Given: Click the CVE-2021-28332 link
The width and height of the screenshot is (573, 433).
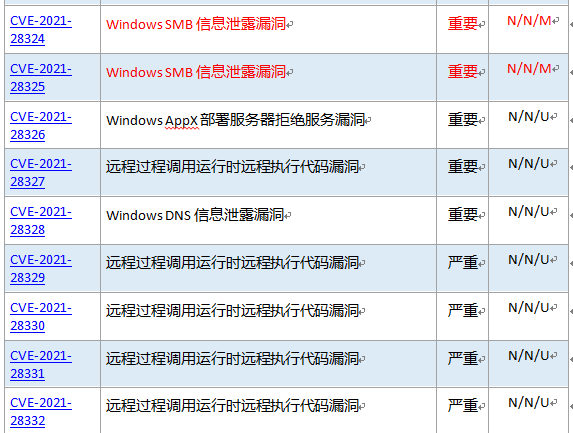Looking at the screenshot, I should [41, 411].
